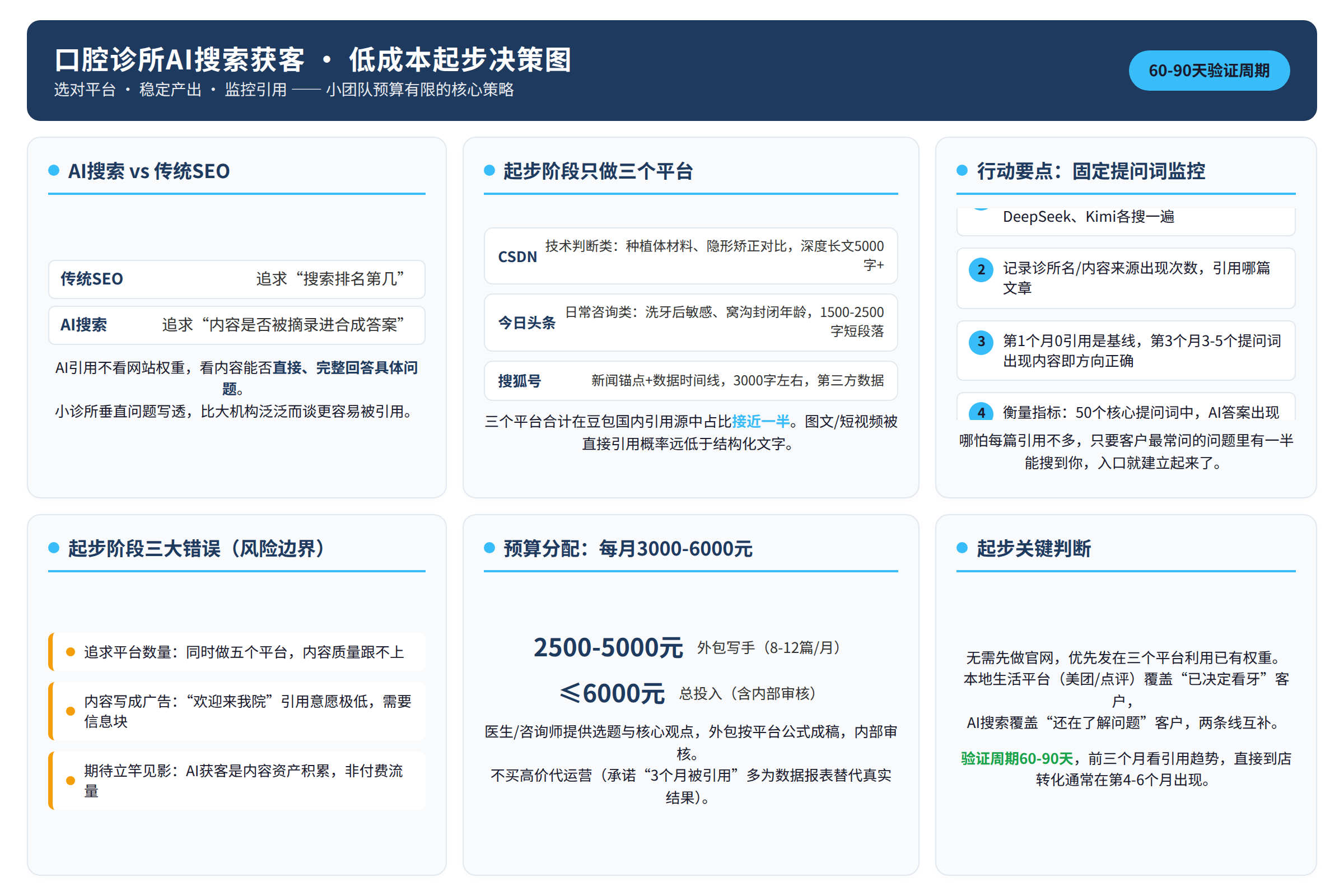Click the blue dot beside AI搜索 vs 传统SEO
Image resolution: width=1344 pixels, height=896 pixels.
(x=54, y=170)
